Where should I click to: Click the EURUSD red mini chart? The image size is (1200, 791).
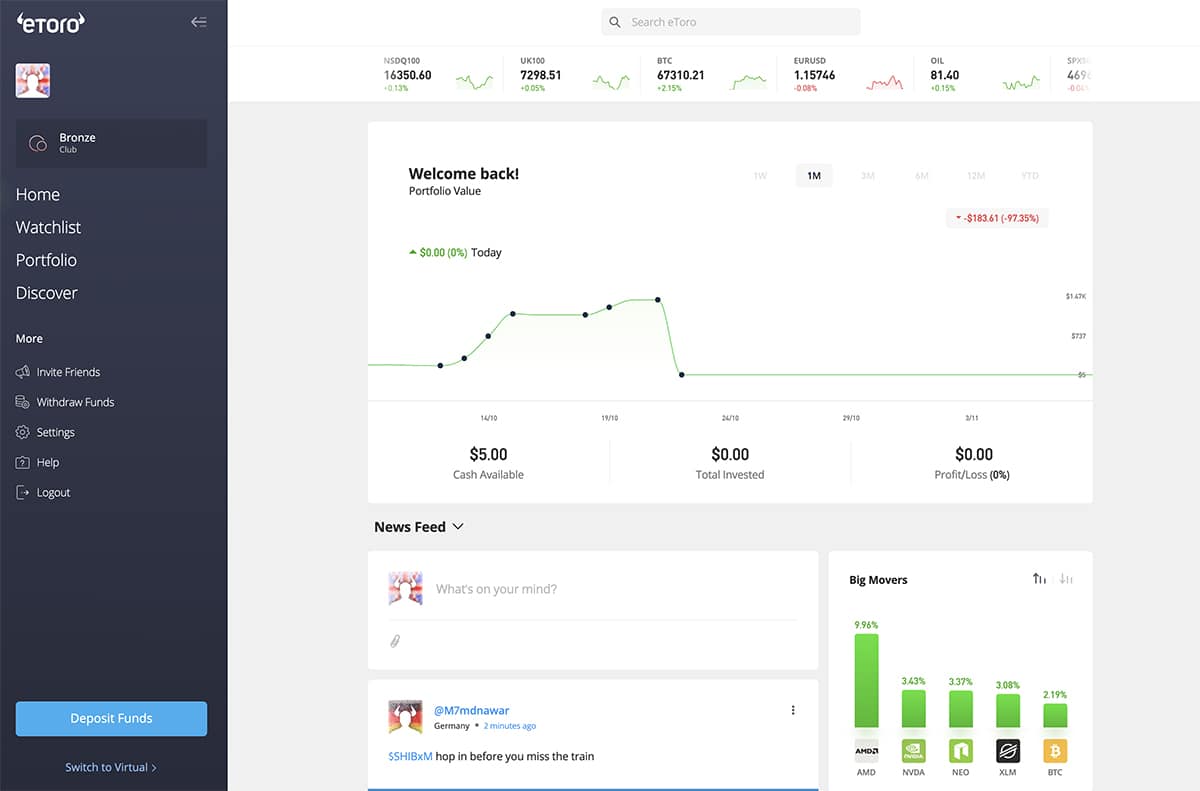(885, 82)
